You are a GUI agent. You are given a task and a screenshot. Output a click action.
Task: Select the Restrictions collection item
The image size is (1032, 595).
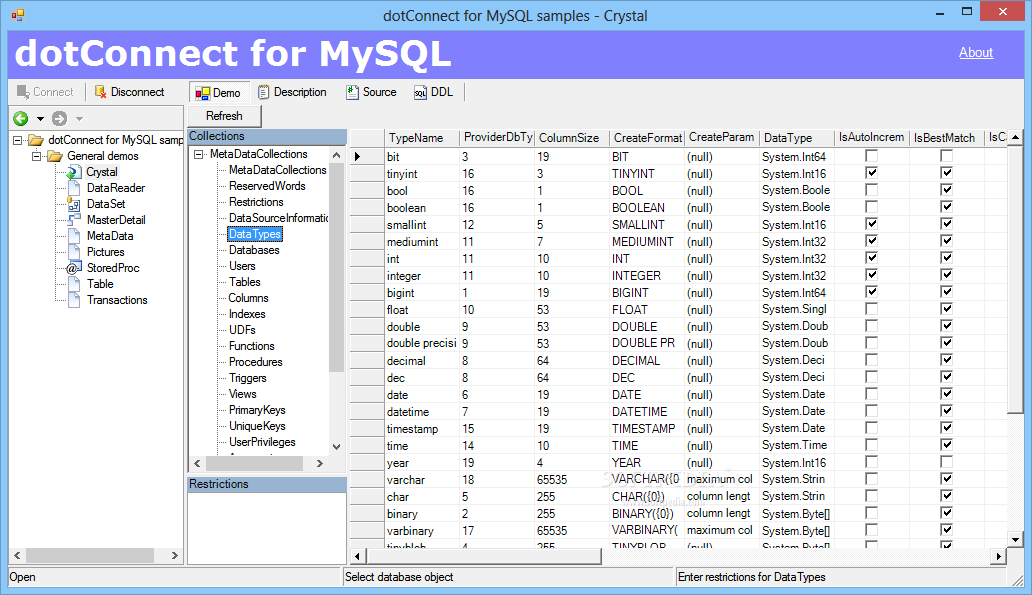[x=256, y=202]
